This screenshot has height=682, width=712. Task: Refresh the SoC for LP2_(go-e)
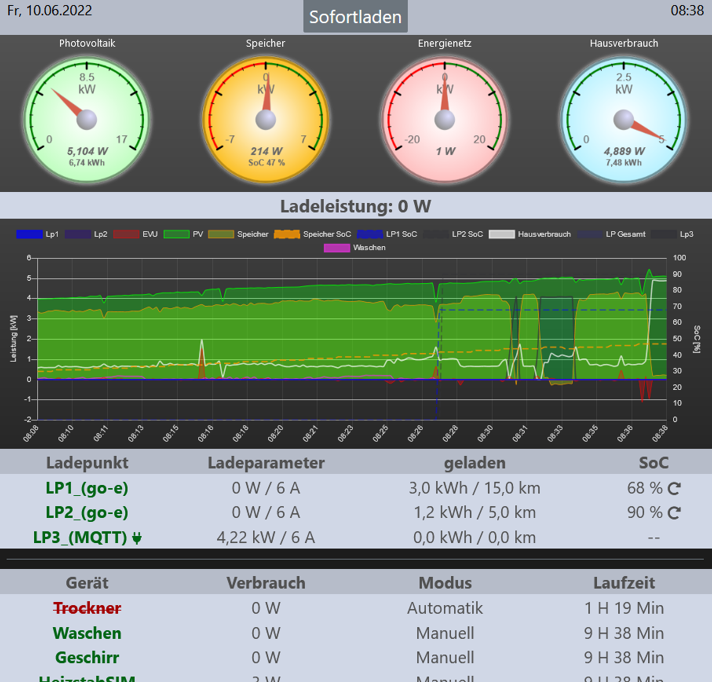675,513
